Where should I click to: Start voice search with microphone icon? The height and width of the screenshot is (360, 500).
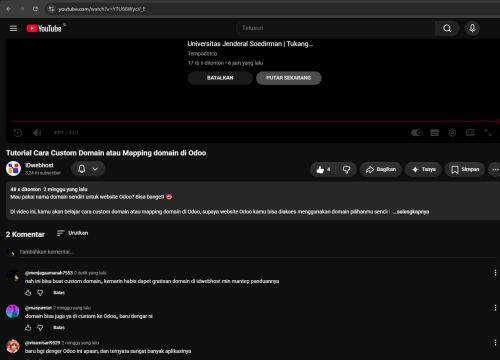click(472, 28)
